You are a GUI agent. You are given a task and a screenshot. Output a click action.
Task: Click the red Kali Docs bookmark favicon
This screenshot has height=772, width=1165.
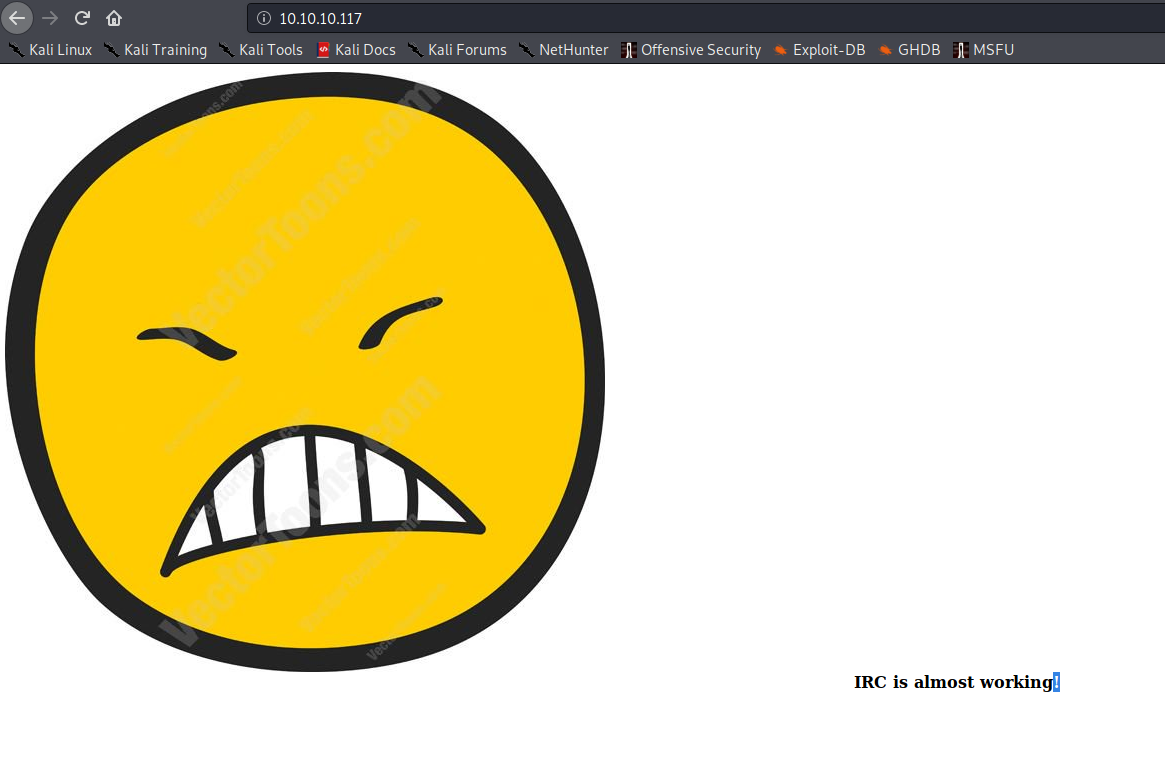pyautogui.click(x=322, y=49)
